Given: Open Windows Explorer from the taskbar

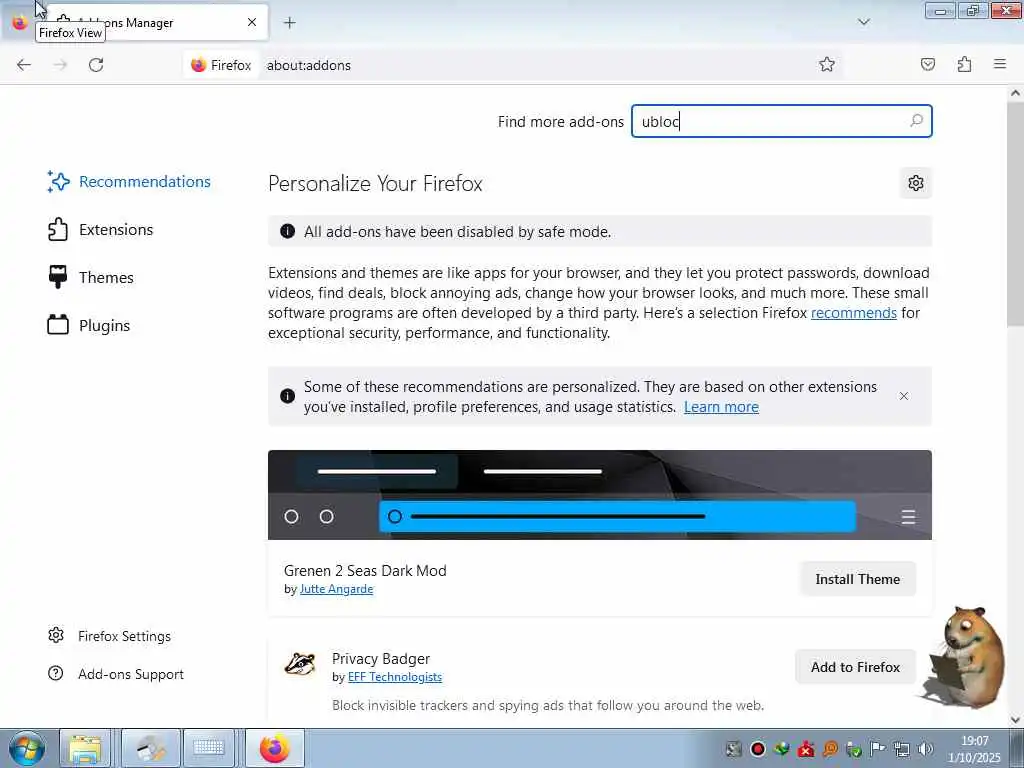Looking at the screenshot, I should pos(85,748).
